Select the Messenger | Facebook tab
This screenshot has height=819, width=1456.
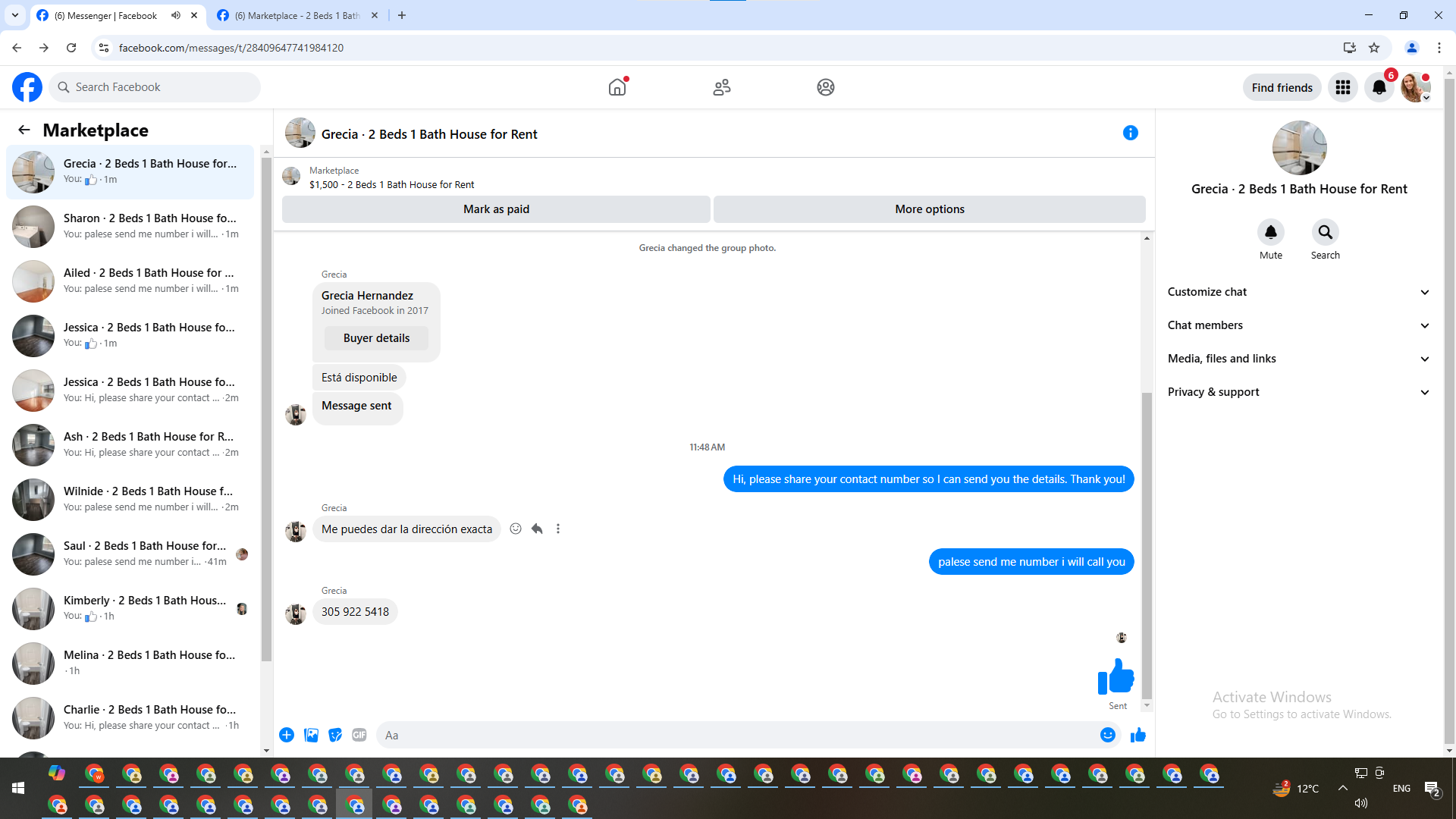[x=118, y=15]
